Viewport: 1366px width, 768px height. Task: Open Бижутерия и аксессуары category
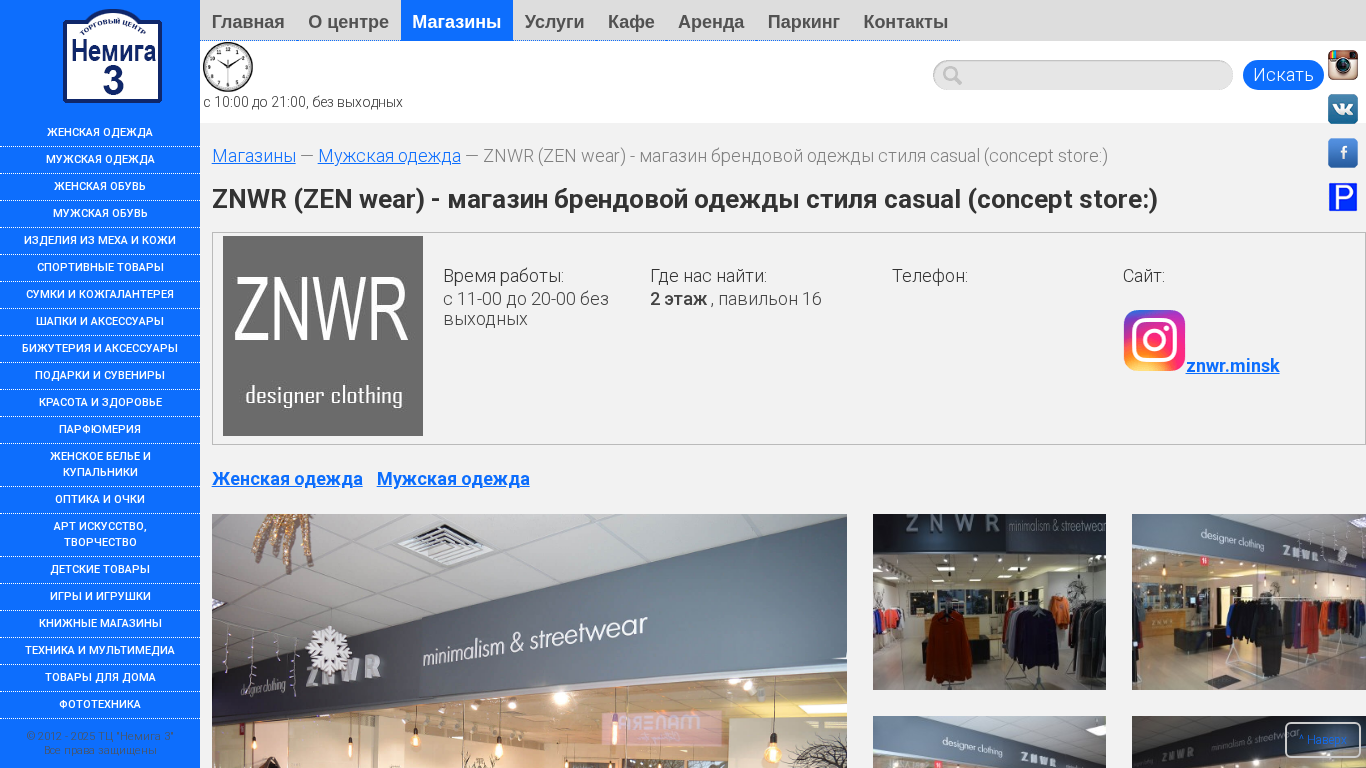pyautogui.click(x=100, y=349)
